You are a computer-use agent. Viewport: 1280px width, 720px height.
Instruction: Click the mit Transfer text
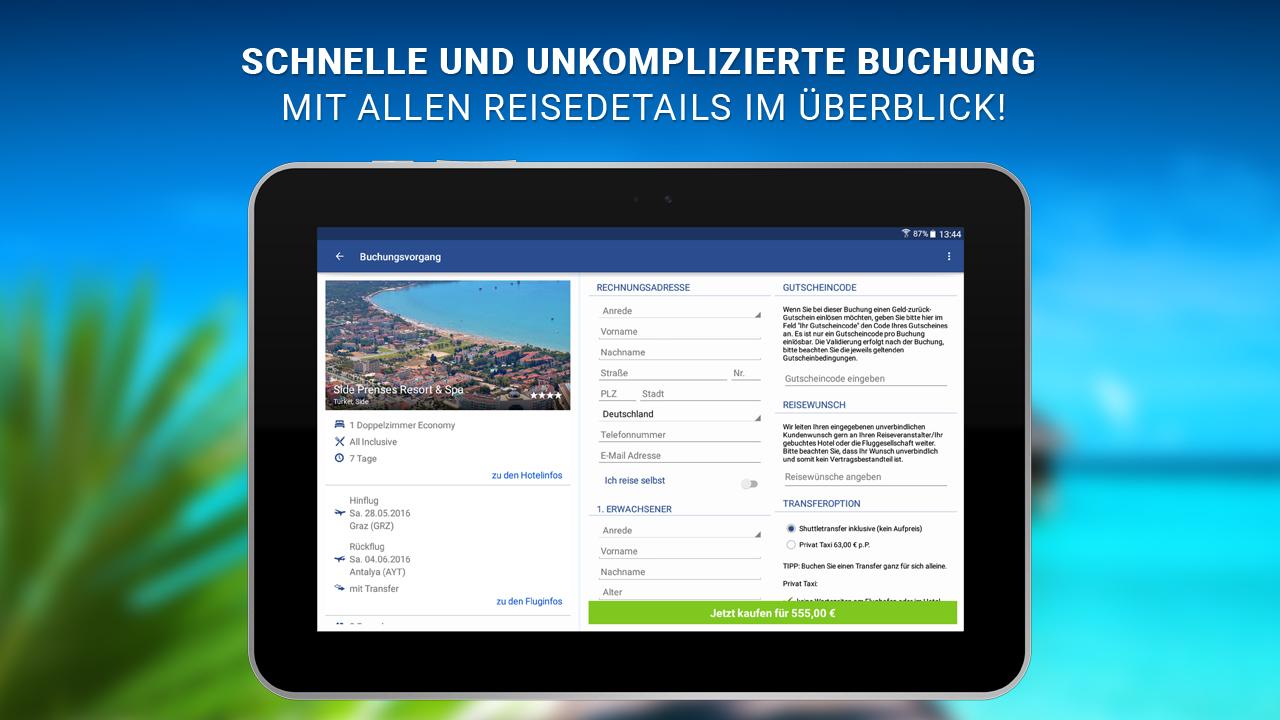374,589
